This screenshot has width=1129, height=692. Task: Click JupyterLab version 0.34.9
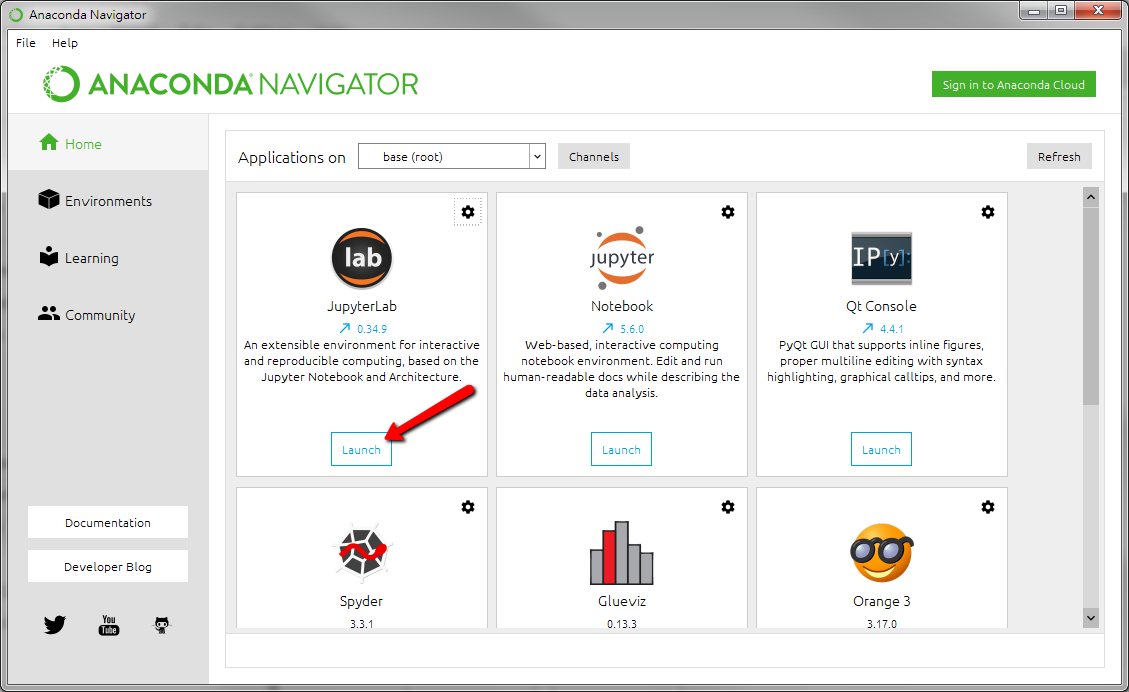point(372,329)
